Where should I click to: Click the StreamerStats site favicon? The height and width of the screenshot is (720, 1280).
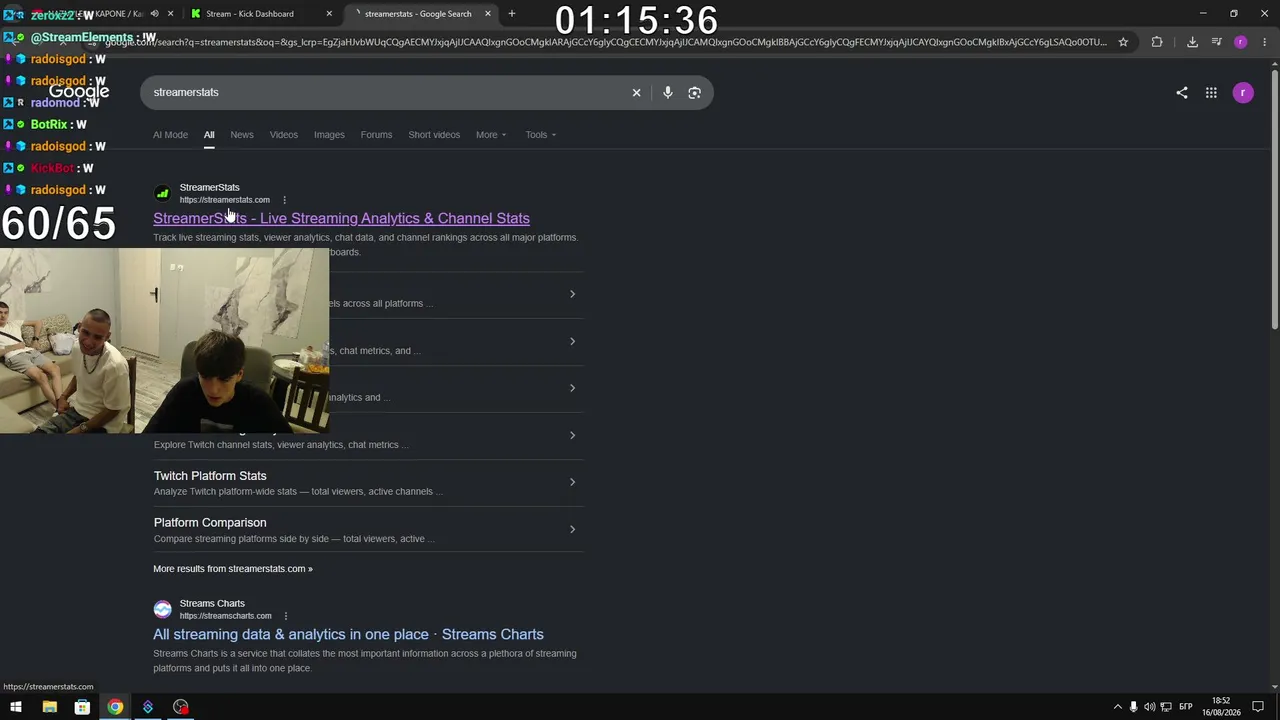tap(162, 193)
